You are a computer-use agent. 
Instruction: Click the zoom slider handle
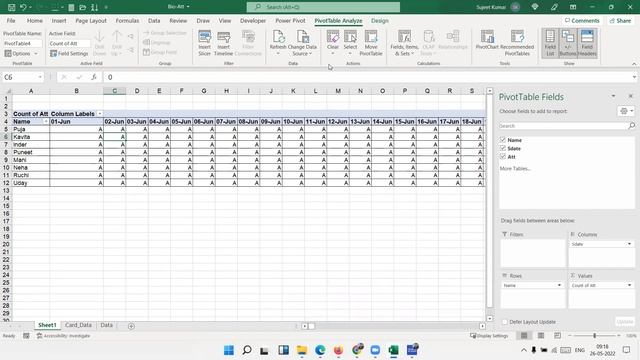pyautogui.click(x=594, y=336)
